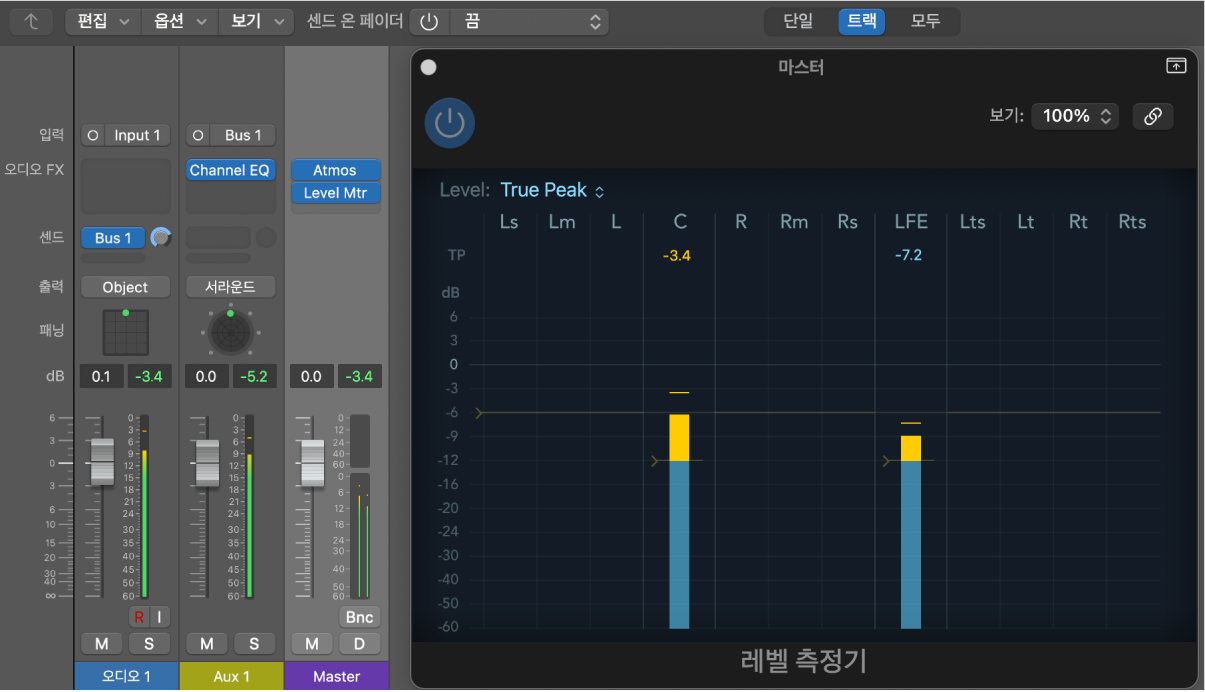Click C channel true peak -3.4
The height and width of the screenshot is (692, 1205).
click(x=677, y=256)
